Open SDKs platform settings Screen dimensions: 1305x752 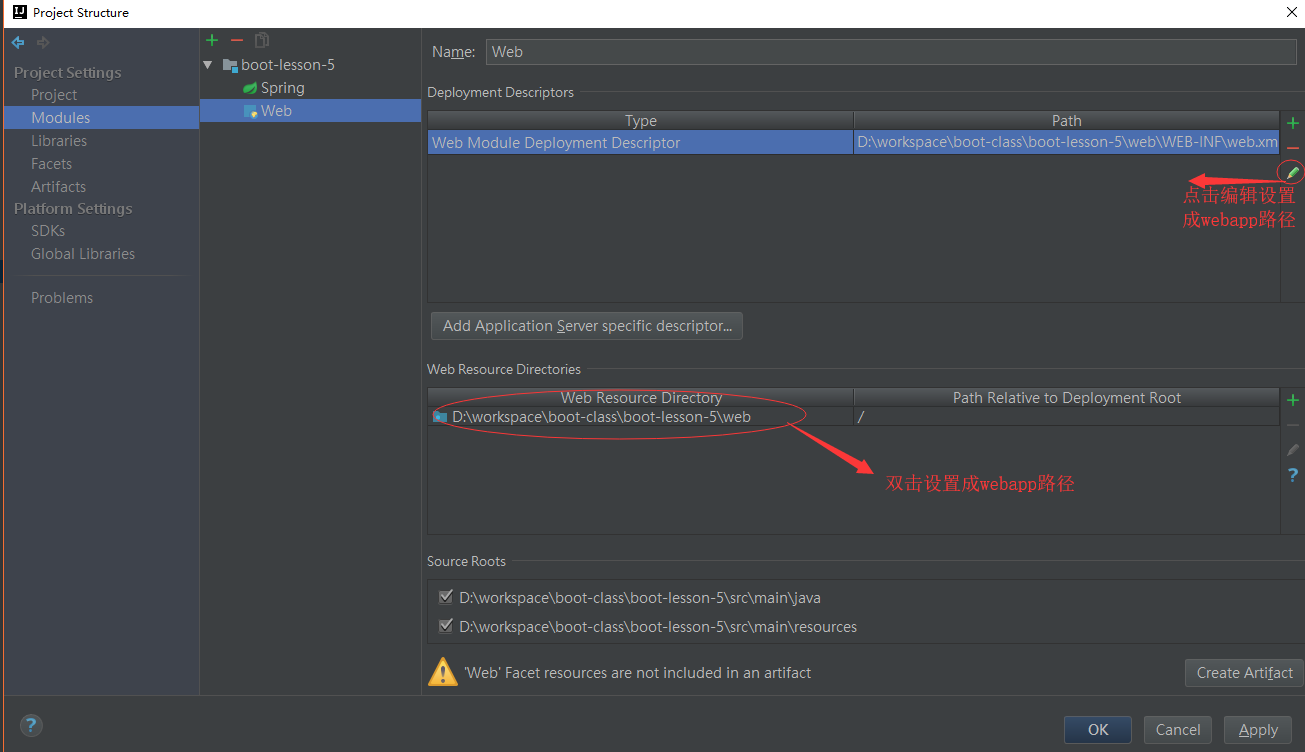pos(48,231)
